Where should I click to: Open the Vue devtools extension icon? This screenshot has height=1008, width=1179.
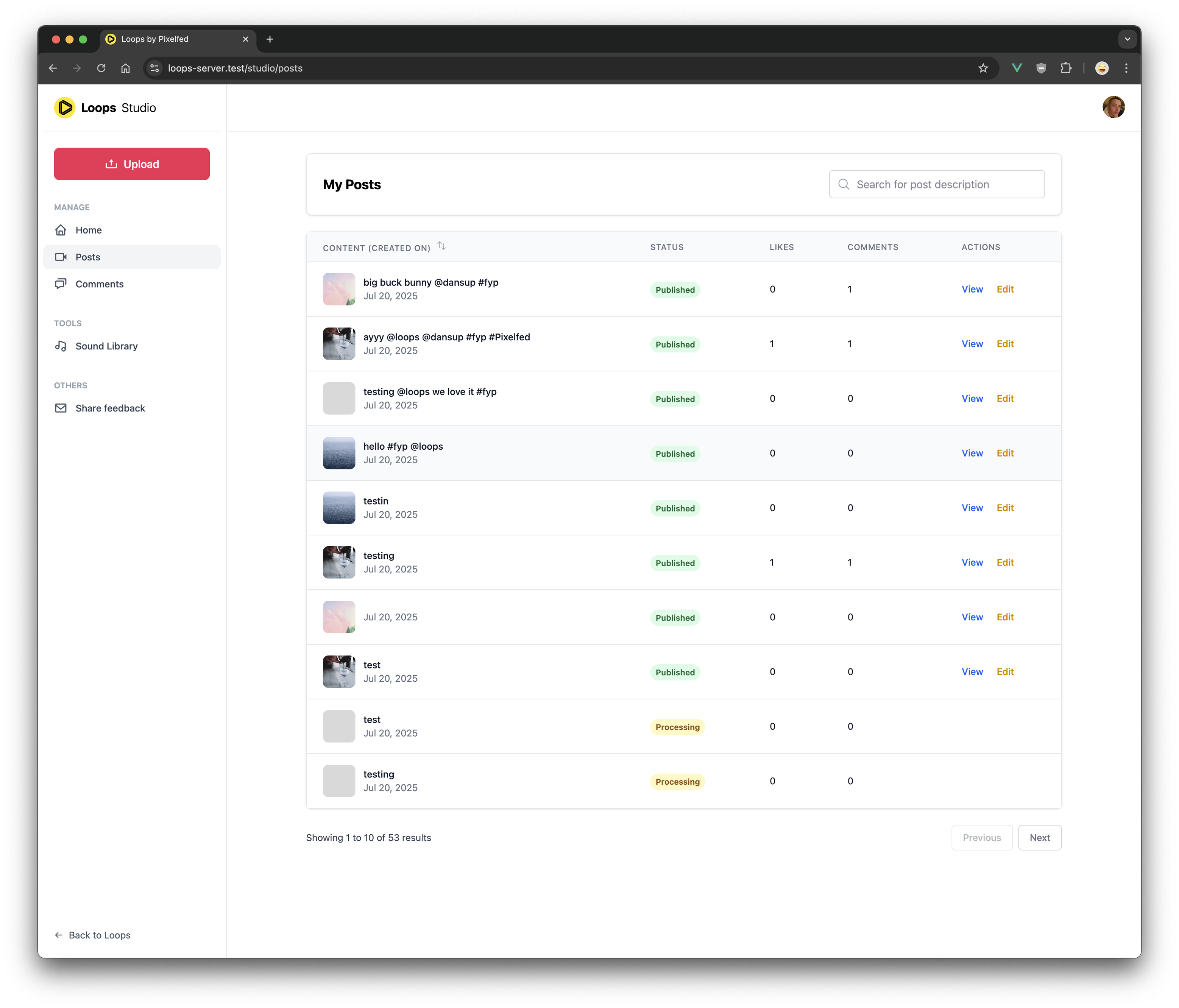click(1017, 68)
